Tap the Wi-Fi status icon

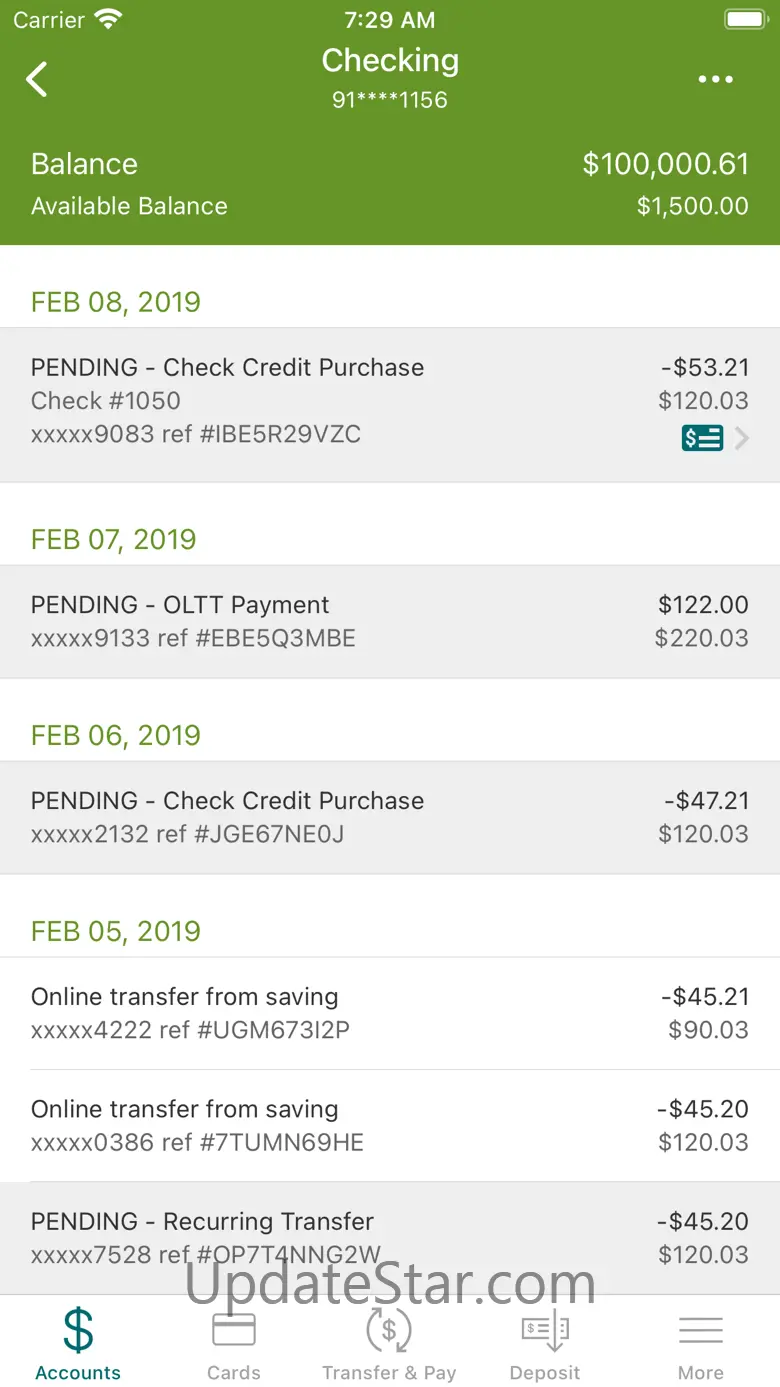[x=107, y=19]
